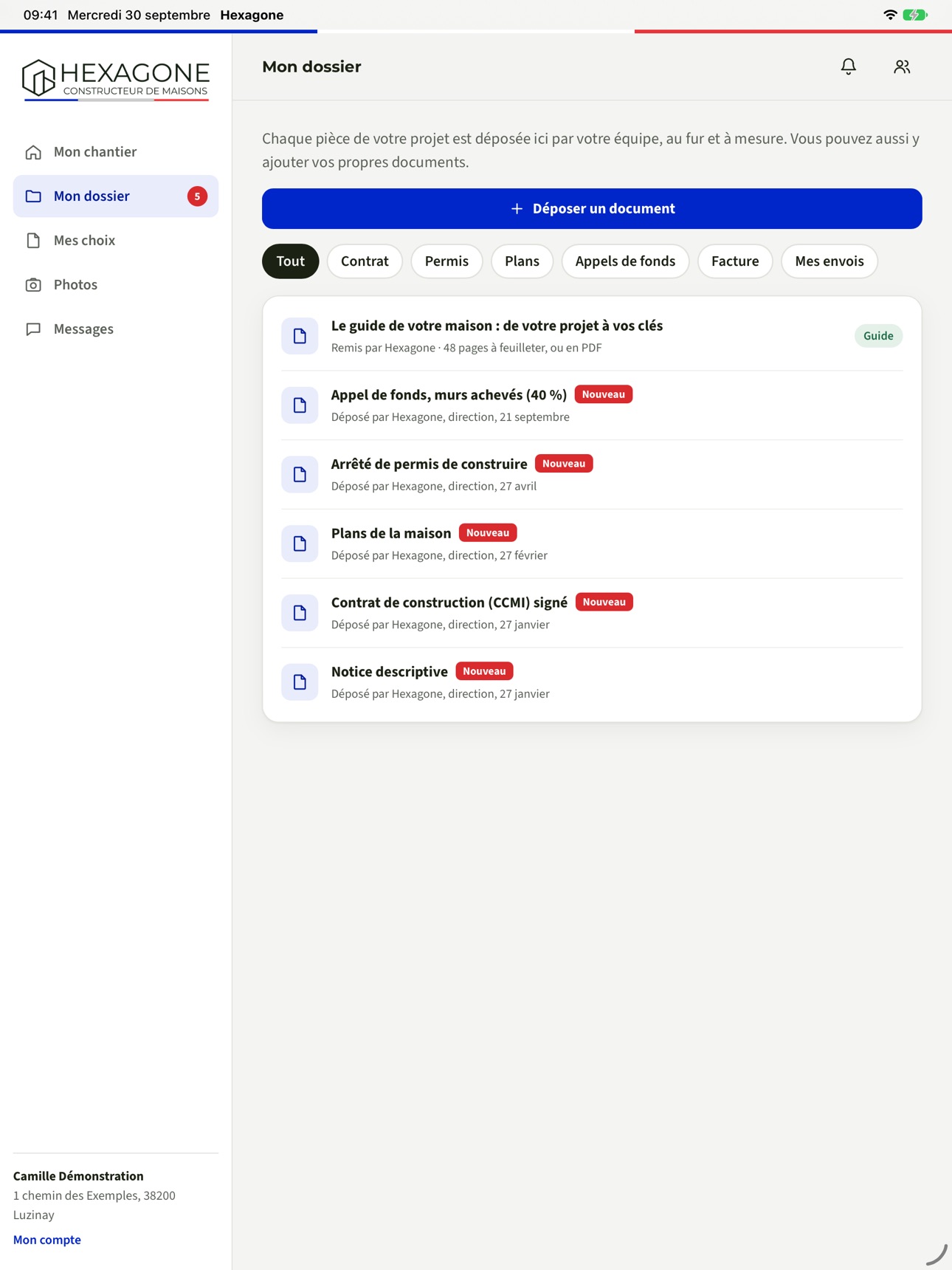Click Déposer un document button

pos(592,209)
